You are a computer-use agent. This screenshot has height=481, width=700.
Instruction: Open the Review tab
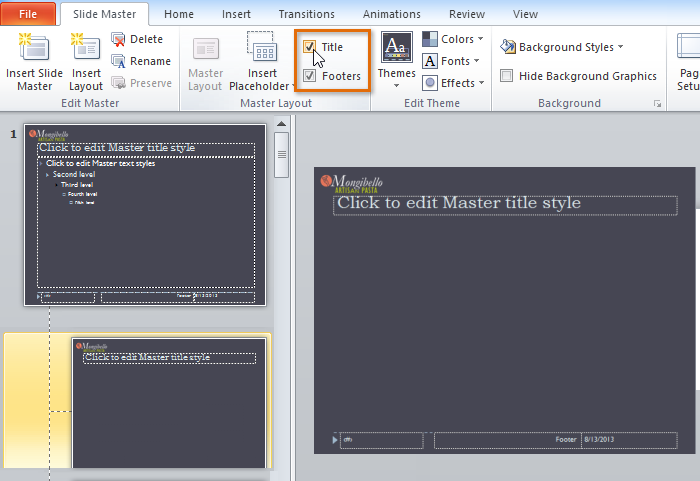click(467, 14)
